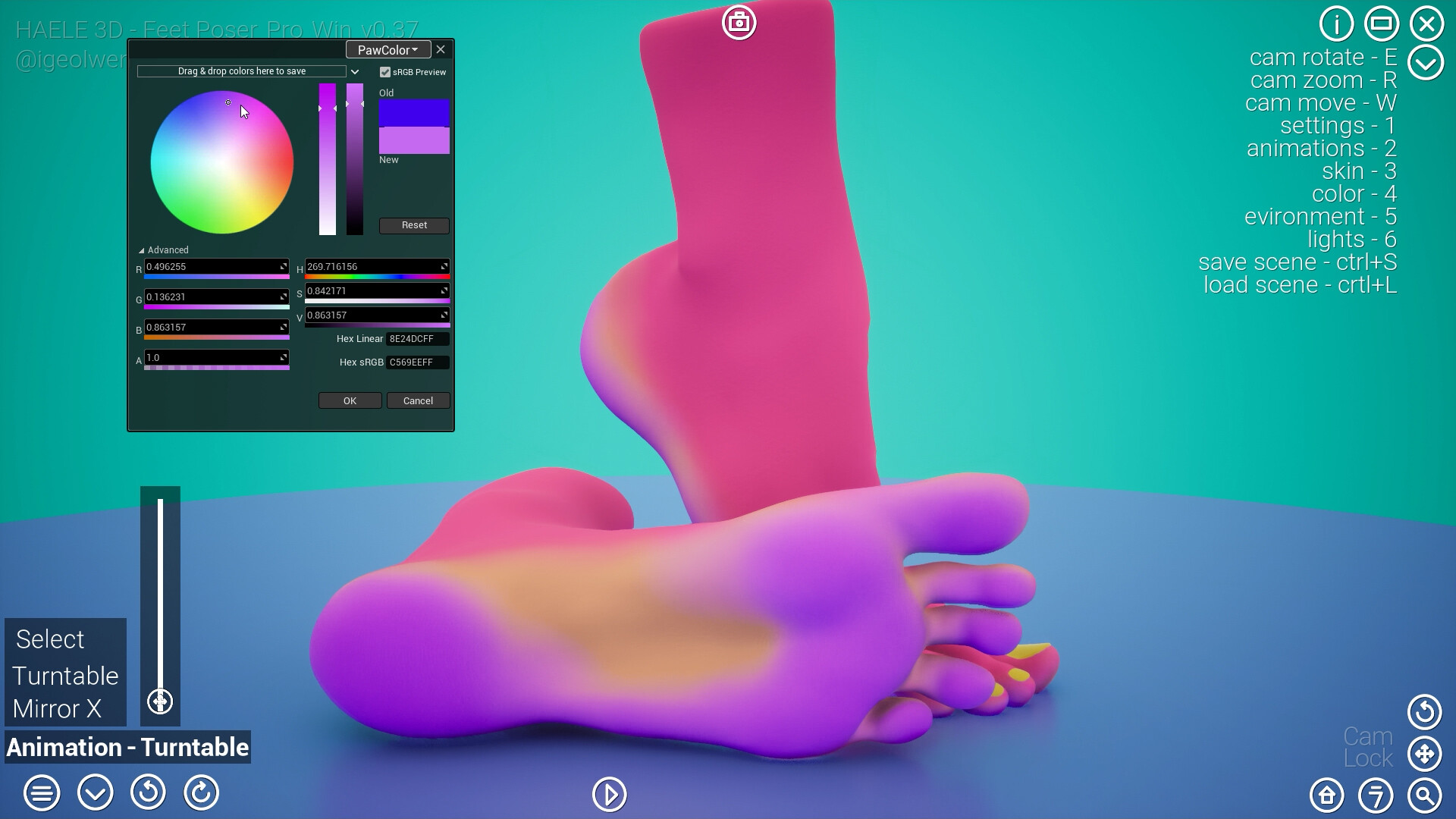Select the camera rotate icon at bottom right
The width and height of the screenshot is (1456, 819).
[1424, 711]
